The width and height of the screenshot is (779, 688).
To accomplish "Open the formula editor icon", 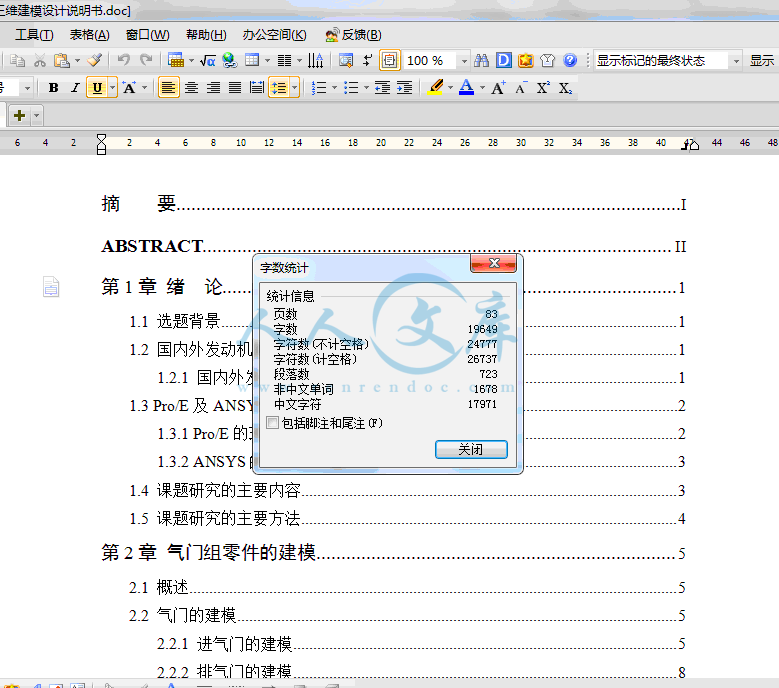I will 208,61.
